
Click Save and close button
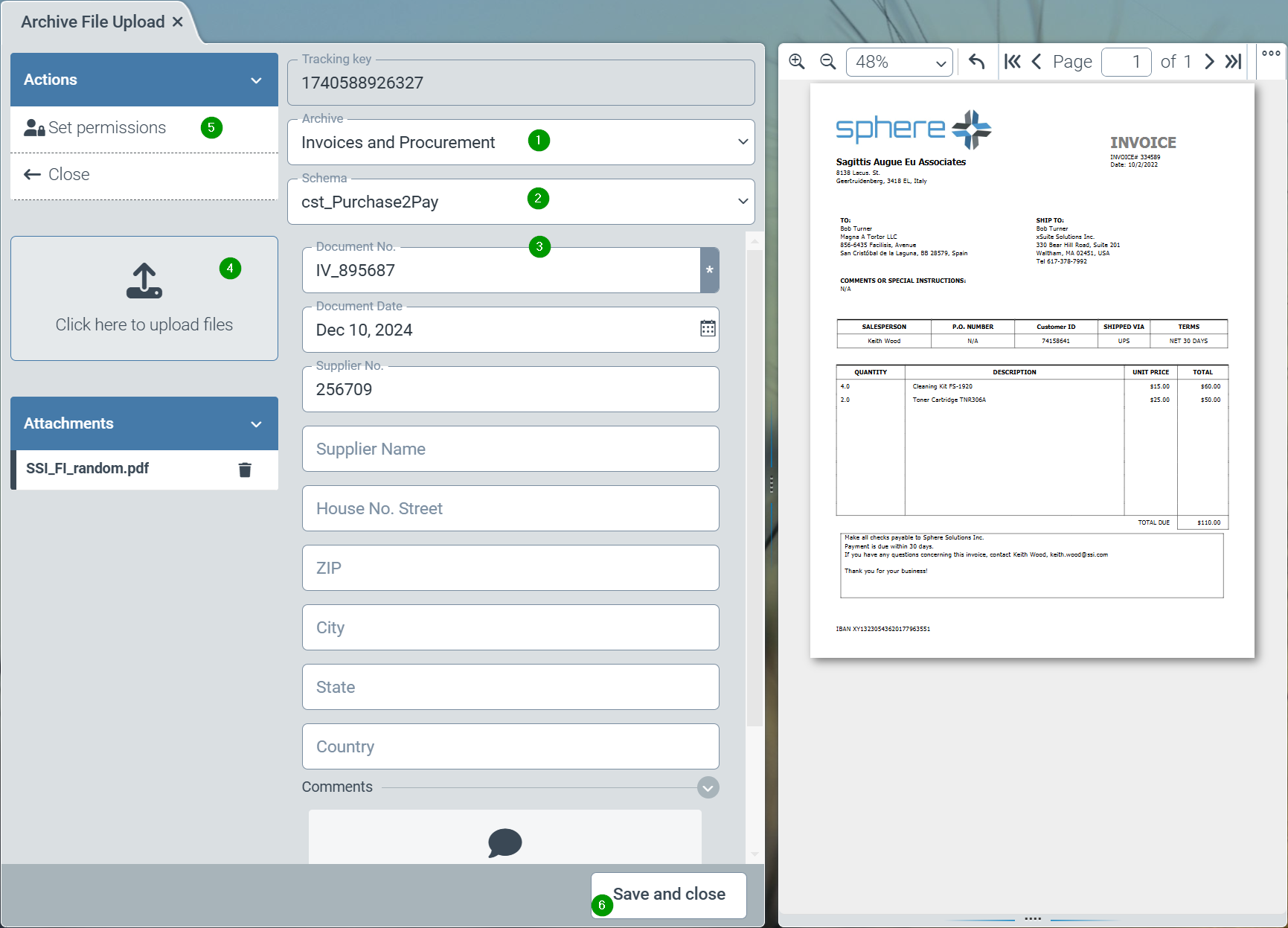point(669,895)
